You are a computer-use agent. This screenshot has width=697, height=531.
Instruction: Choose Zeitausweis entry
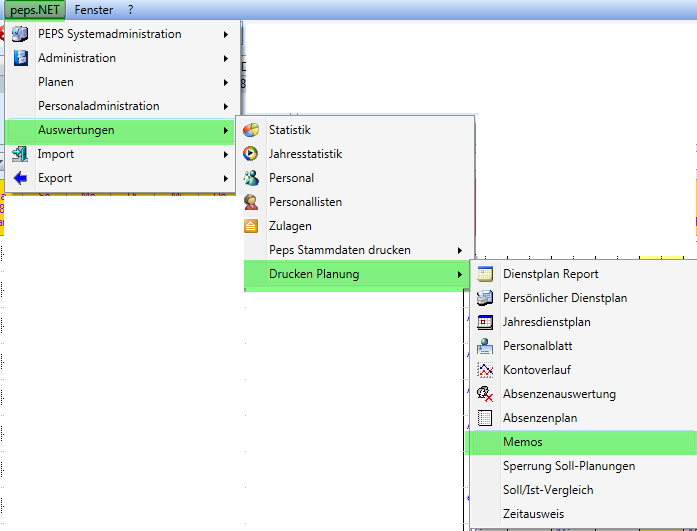point(584,514)
